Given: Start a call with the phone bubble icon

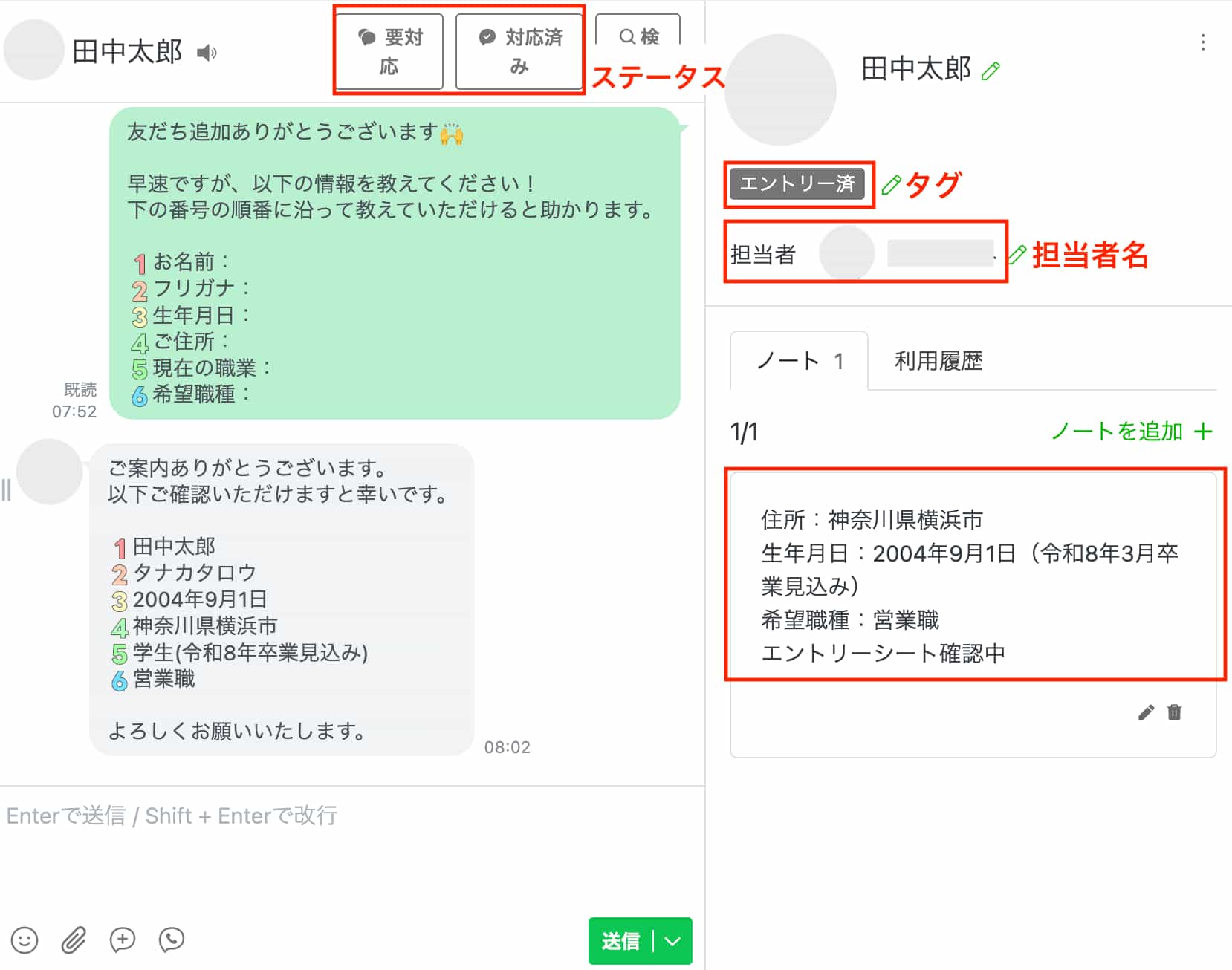Looking at the screenshot, I should click(172, 940).
